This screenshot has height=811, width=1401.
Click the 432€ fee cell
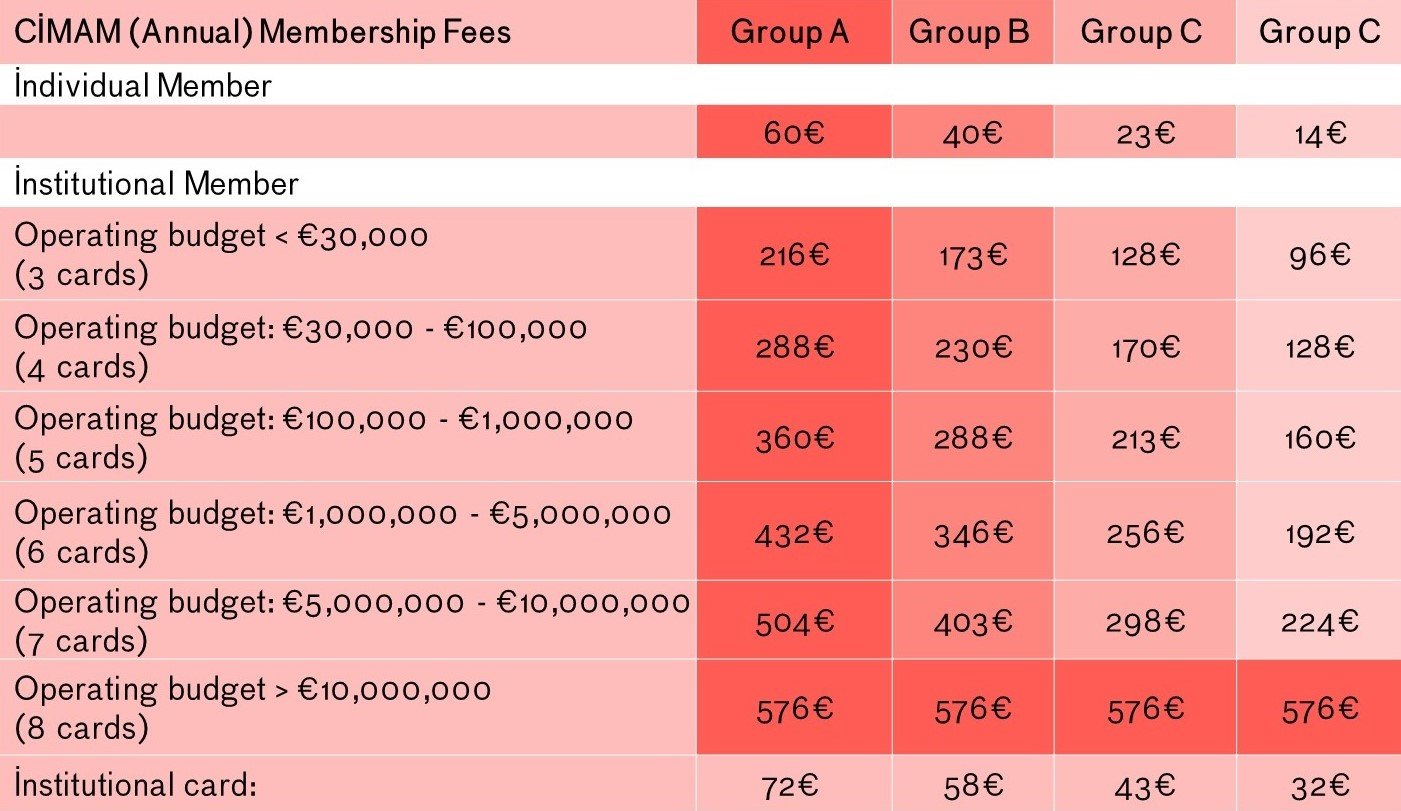(x=793, y=532)
